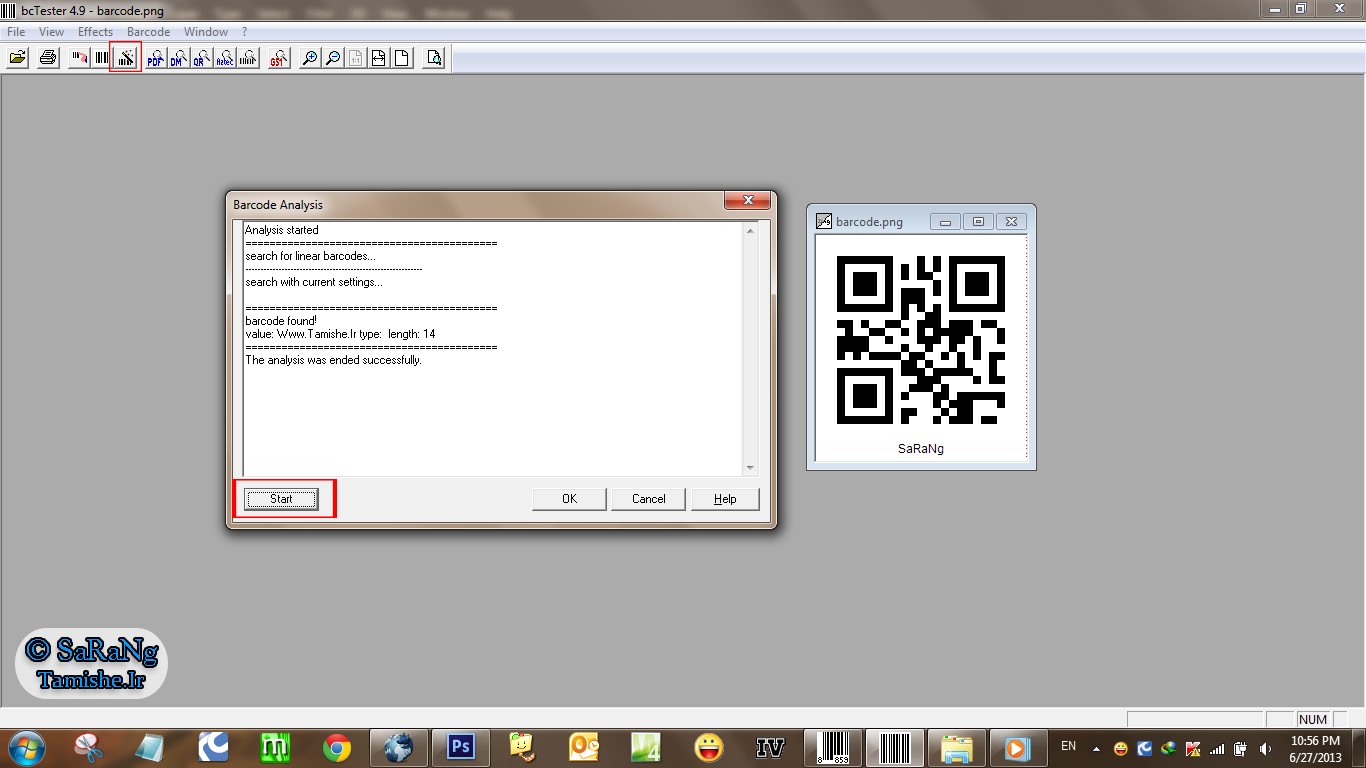
Task: Click the Snipping Tool scissors taskbar icon
Action: pyautogui.click(x=88, y=748)
